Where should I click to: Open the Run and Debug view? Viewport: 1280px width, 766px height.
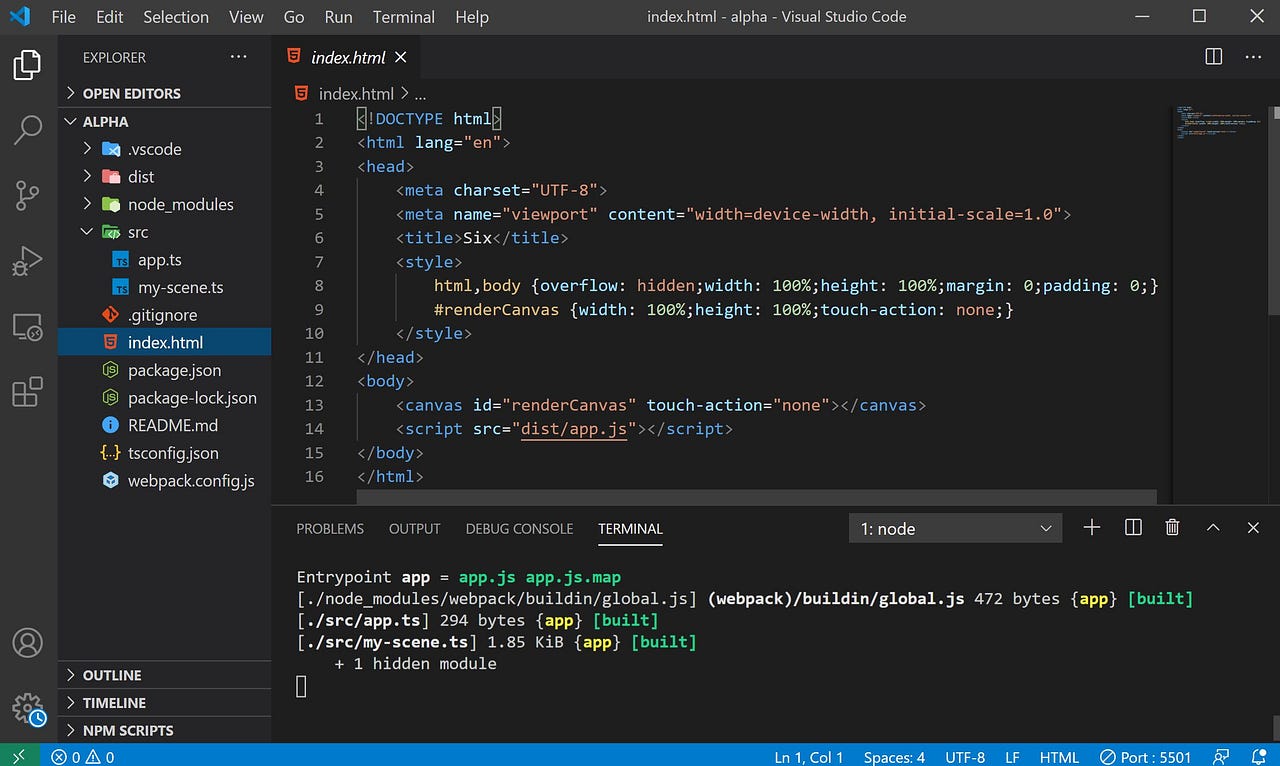click(26, 261)
